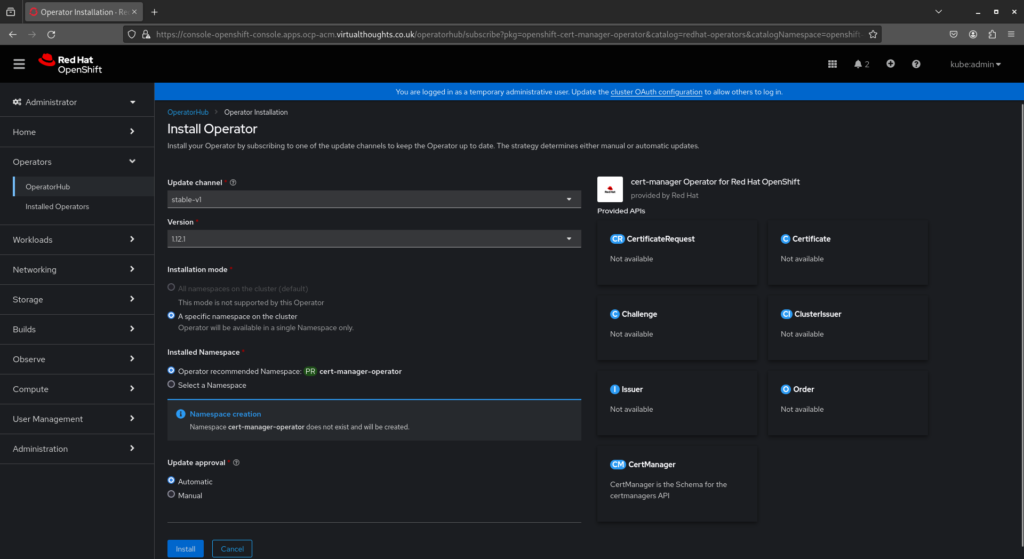Click the cert-manager-operator recommended namespace name
The image size is (1024, 559).
click(360, 372)
